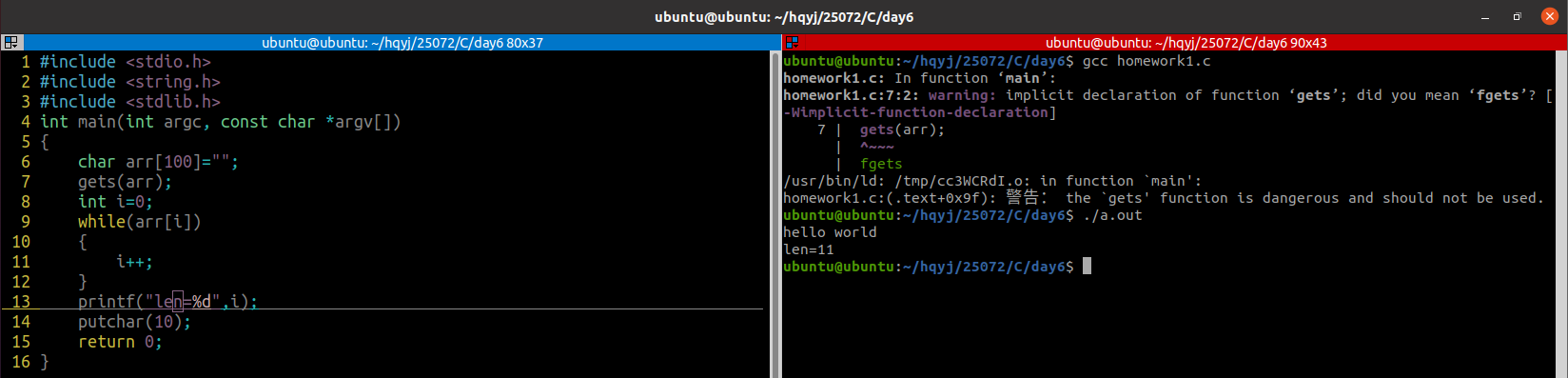Click the terminal cursor at the last prompt
The width and height of the screenshot is (1568, 378).
[x=1087, y=267]
